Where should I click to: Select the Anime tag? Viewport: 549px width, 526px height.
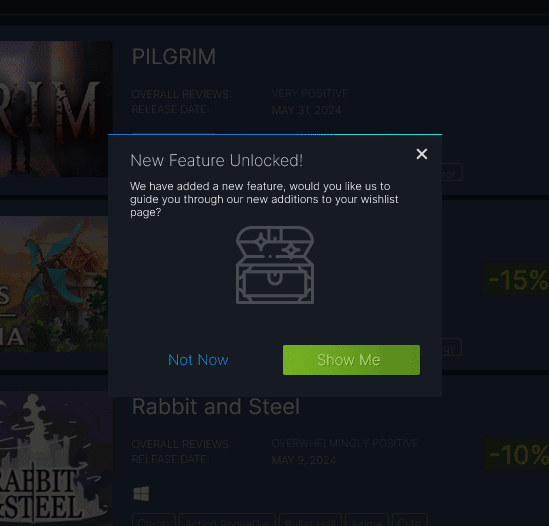(x=367, y=520)
